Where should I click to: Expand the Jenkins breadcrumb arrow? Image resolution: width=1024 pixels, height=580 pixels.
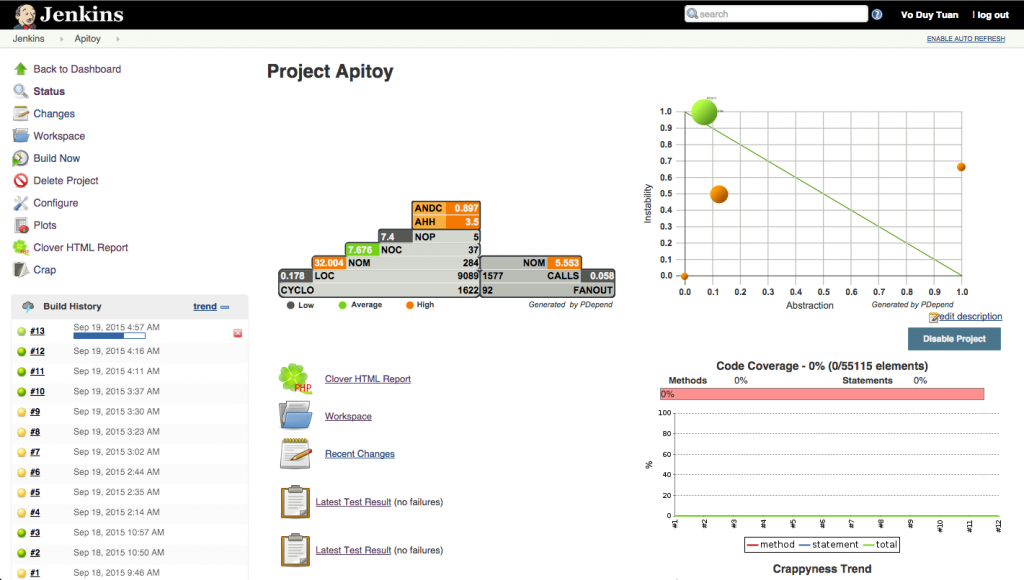pyautogui.click(x=61, y=39)
